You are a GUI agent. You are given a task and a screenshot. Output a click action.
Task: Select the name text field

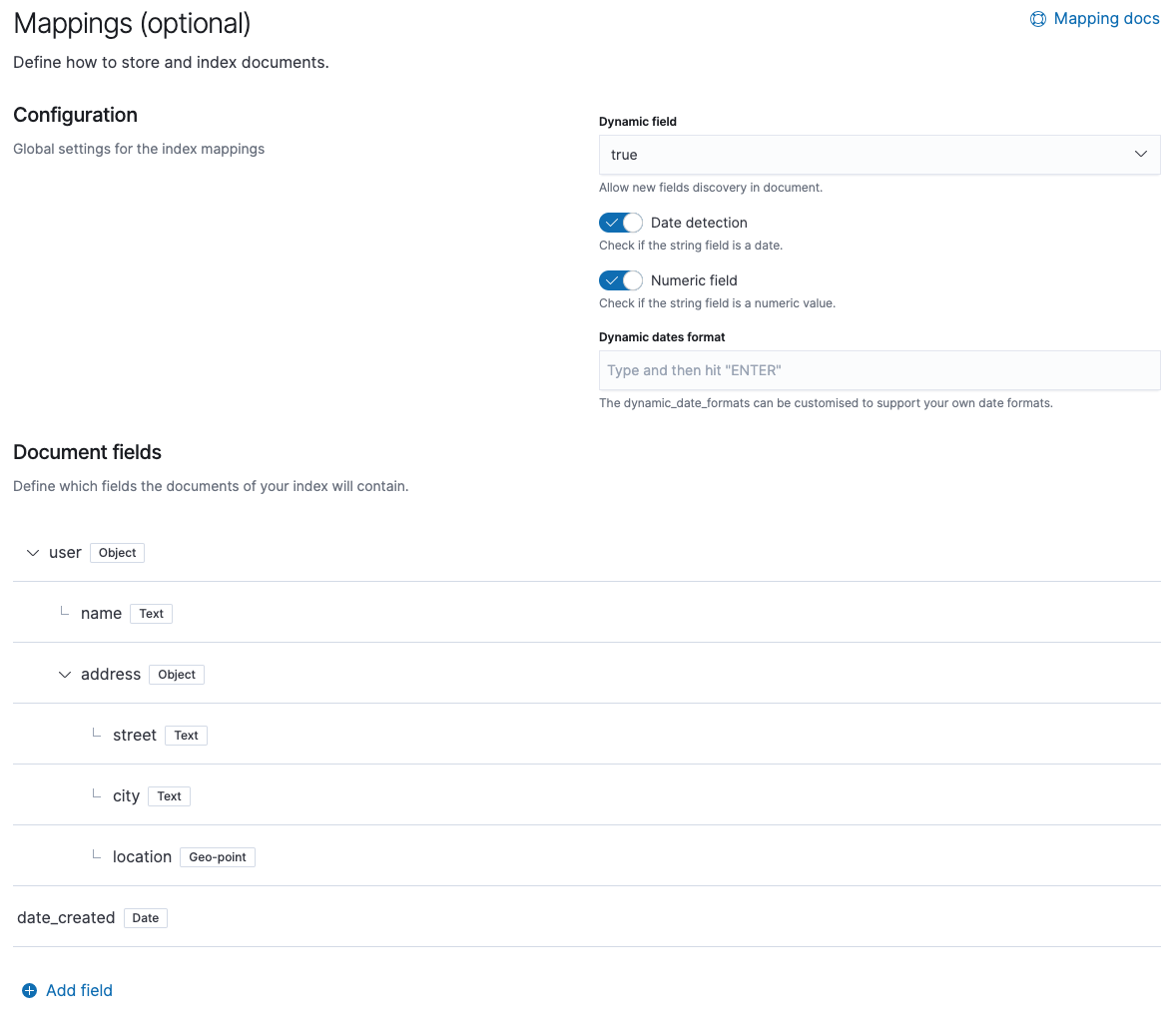[x=101, y=613]
